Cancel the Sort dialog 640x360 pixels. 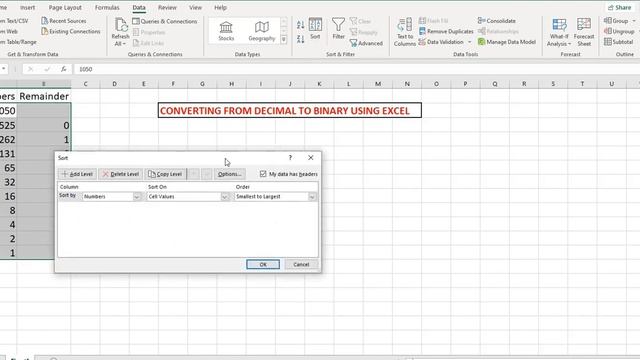click(301, 264)
